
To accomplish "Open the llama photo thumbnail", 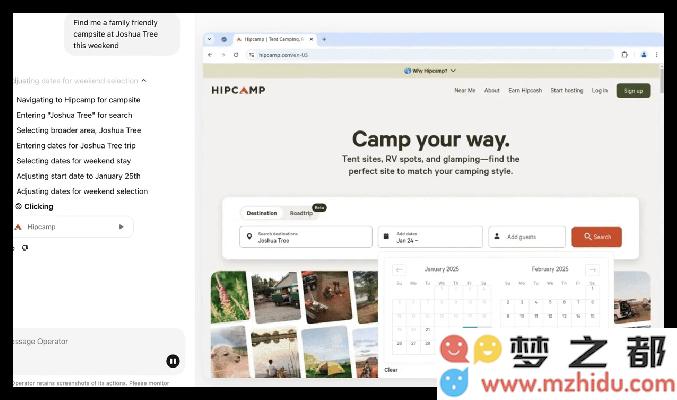I will pos(230,352).
